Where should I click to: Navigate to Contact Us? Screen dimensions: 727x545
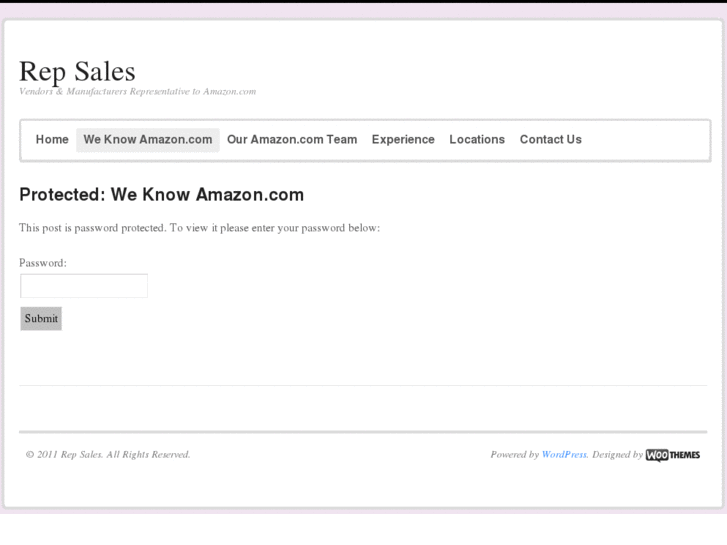click(x=550, y=140)
